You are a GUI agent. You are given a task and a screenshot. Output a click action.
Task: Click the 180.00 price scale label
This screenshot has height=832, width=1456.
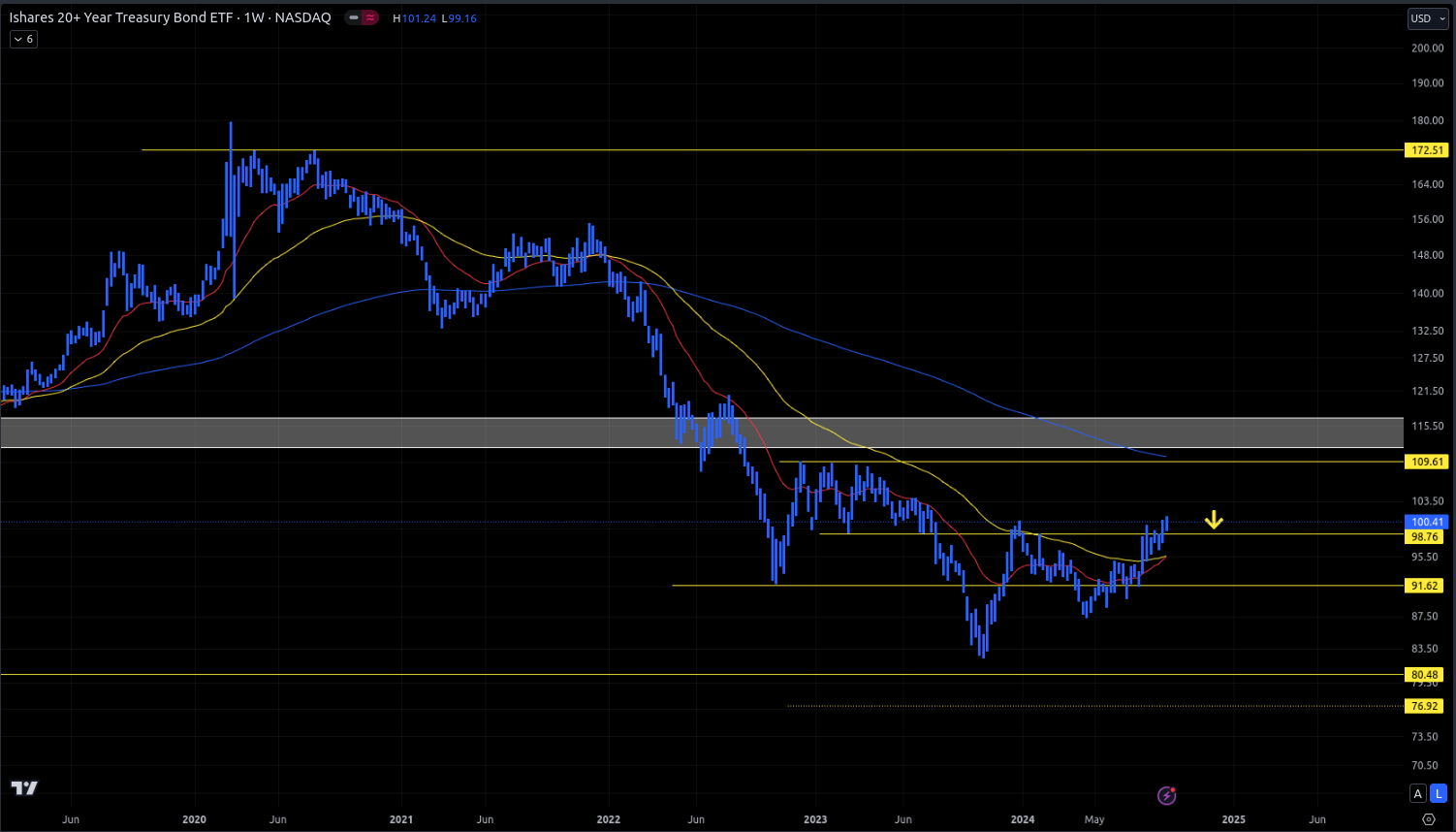(x=1428, y=120)
